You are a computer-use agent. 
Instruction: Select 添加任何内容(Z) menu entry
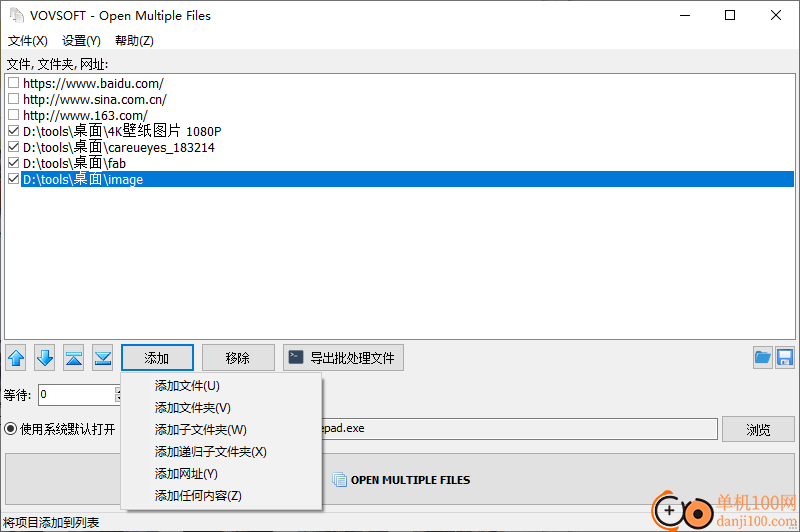click(x=221, y=495)
